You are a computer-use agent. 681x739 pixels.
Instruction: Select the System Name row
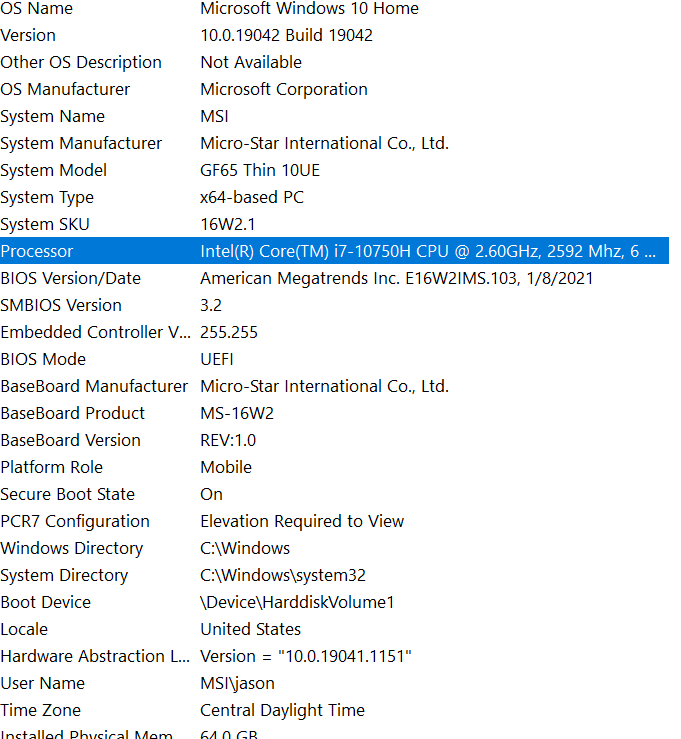pyautogui.click(x=52, y=117)
